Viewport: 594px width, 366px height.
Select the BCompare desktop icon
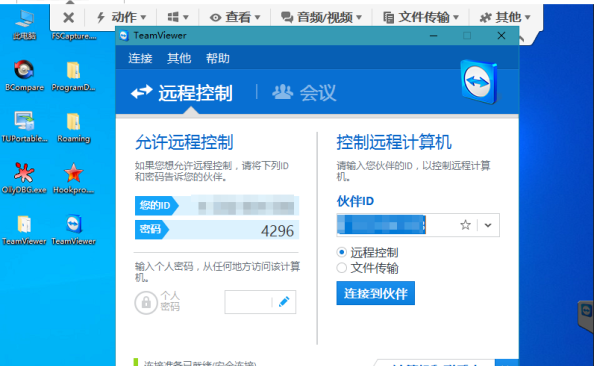tap(24, 76)
